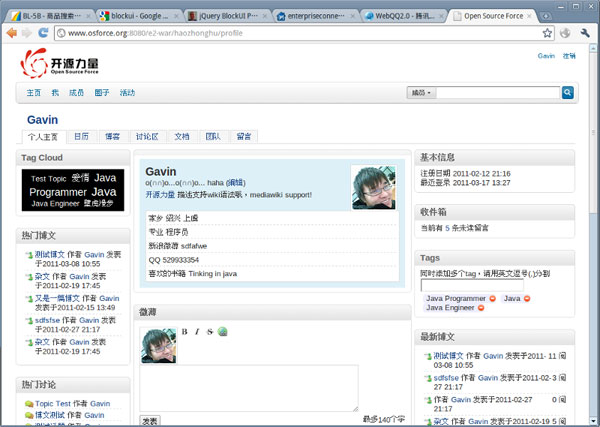
Task: Remove the Java tag
Action: pyautogui.click(x=527, y=298)
